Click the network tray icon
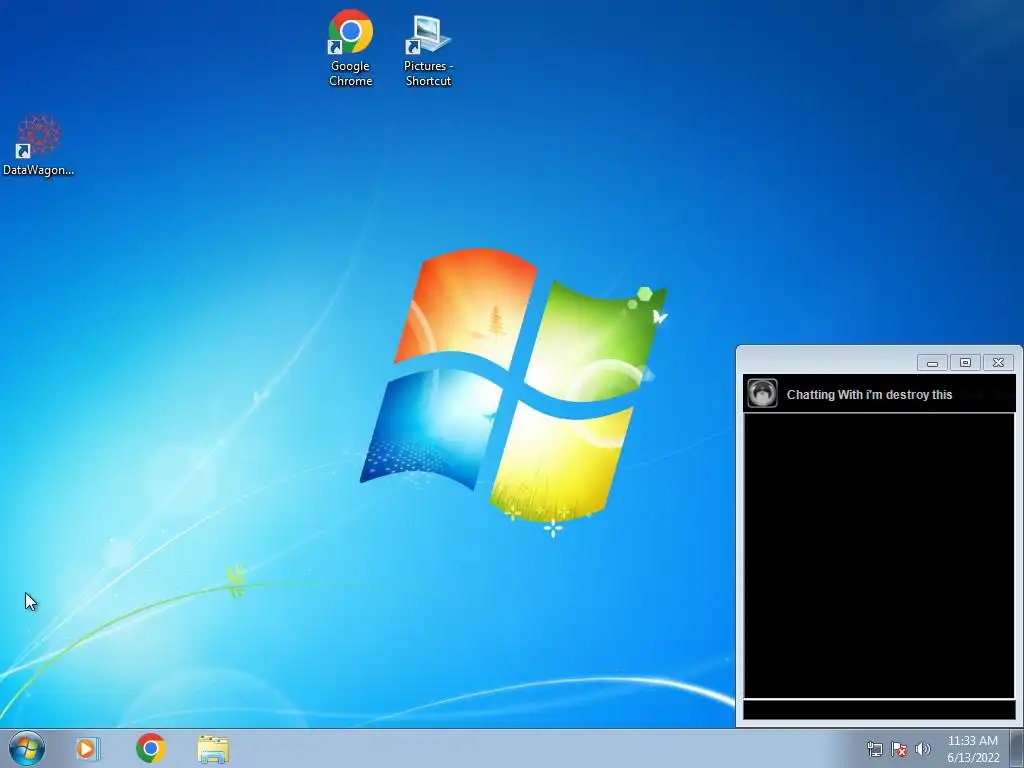Image resolution: width=1024 pixels, height=768 pixels. click(874, 749)
